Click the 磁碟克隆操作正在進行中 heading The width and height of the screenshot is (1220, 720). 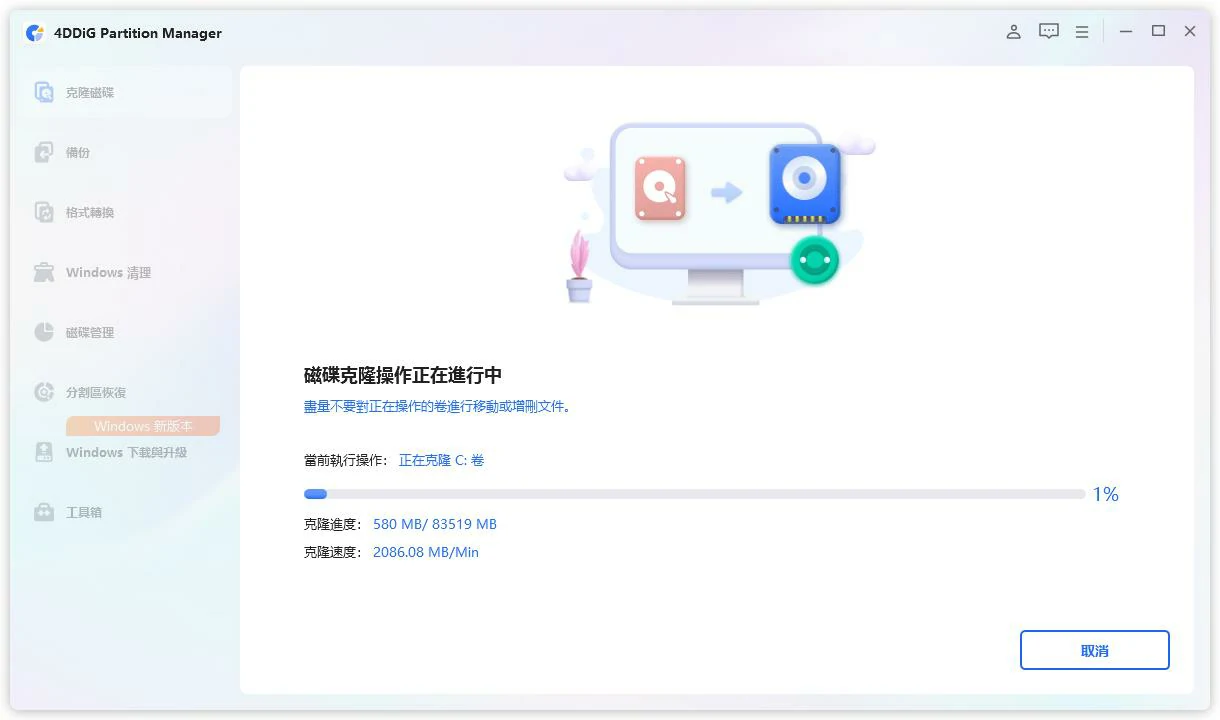[403, 375]
